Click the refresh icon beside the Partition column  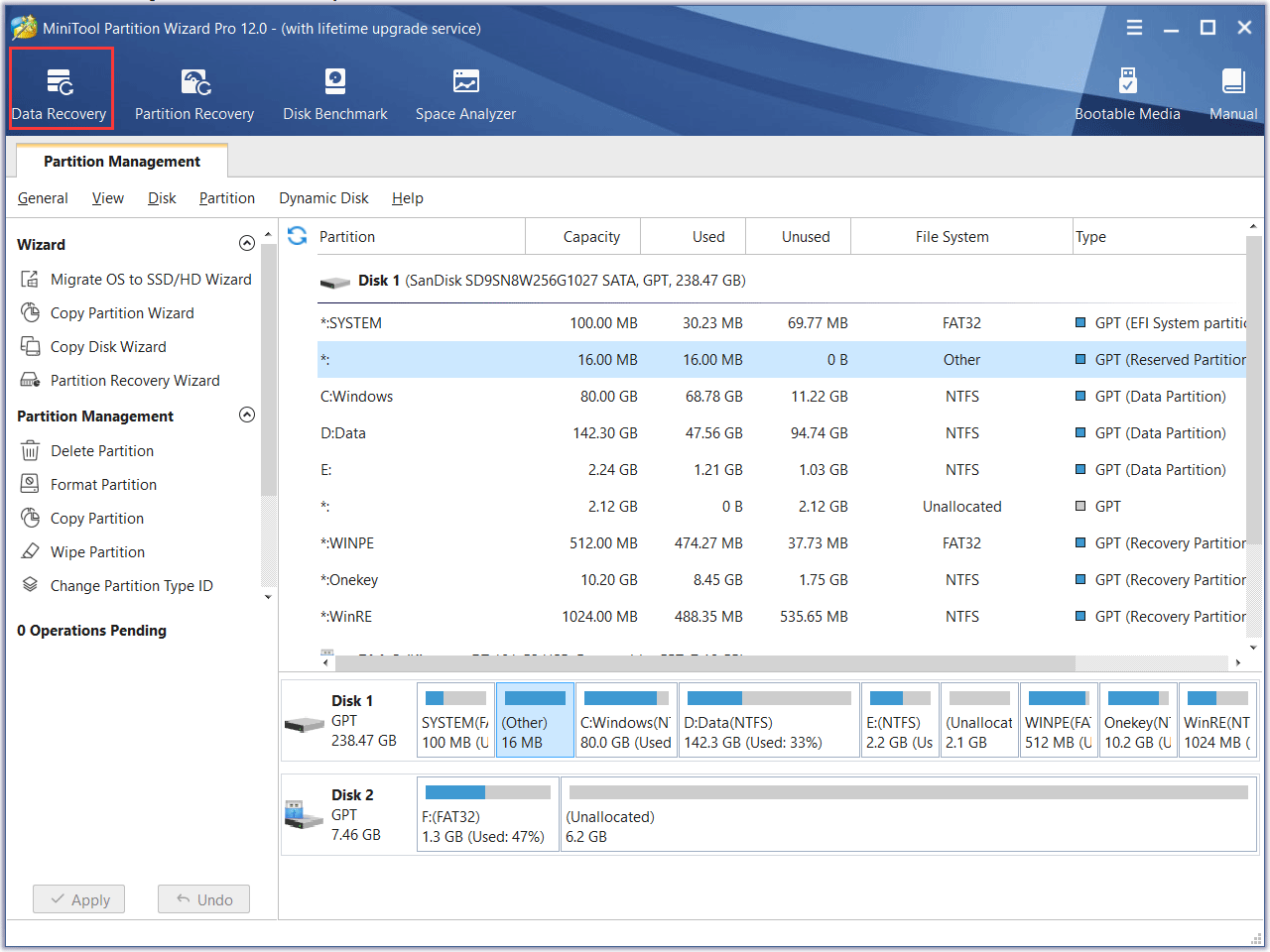tap(297, 236)
